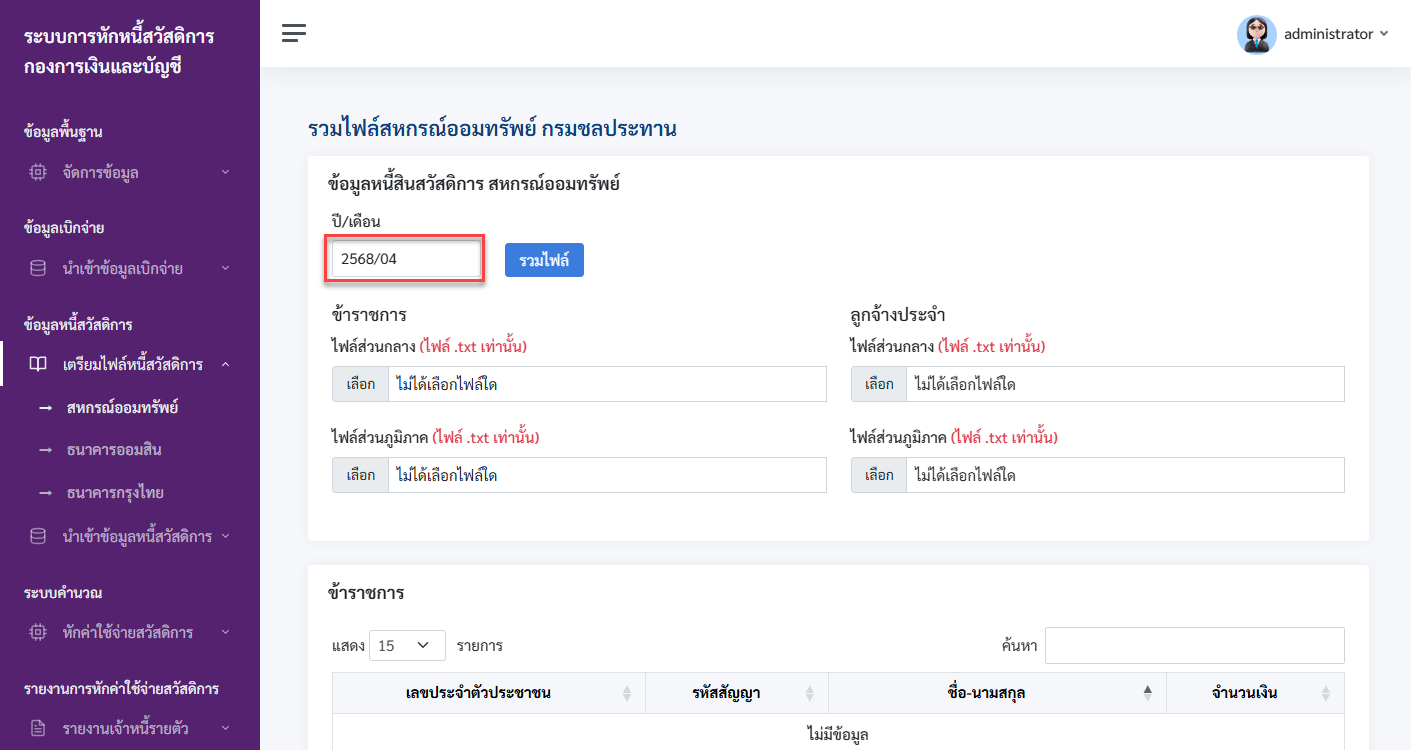Click the blue รวมไฟล์ button
The width and height of the screenshot is (1411, 750).
[x=544, y=260]
